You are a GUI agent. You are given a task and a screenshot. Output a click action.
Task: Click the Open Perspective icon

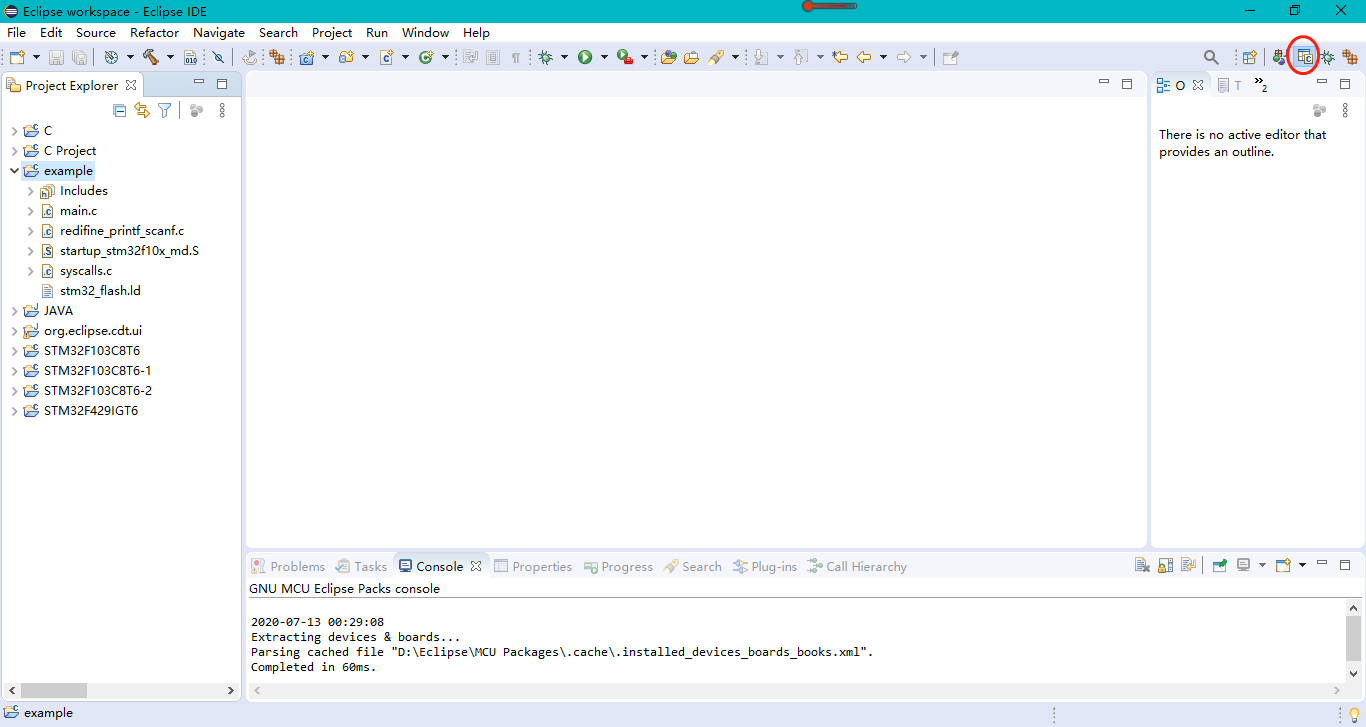tap(1249, 58)
